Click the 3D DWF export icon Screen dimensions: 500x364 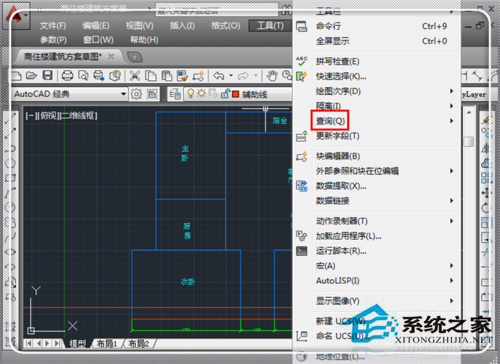pos(115,76)
